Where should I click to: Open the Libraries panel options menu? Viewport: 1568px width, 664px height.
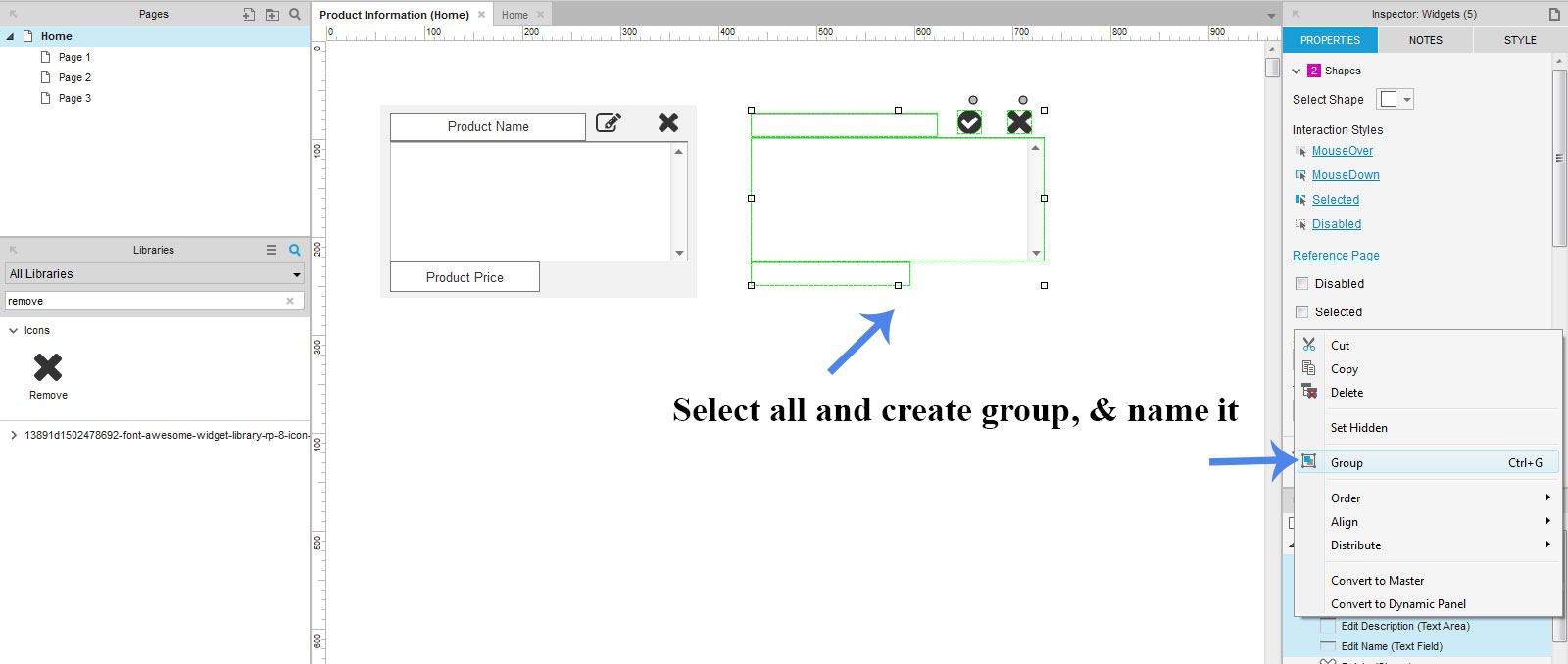[271, 250]
